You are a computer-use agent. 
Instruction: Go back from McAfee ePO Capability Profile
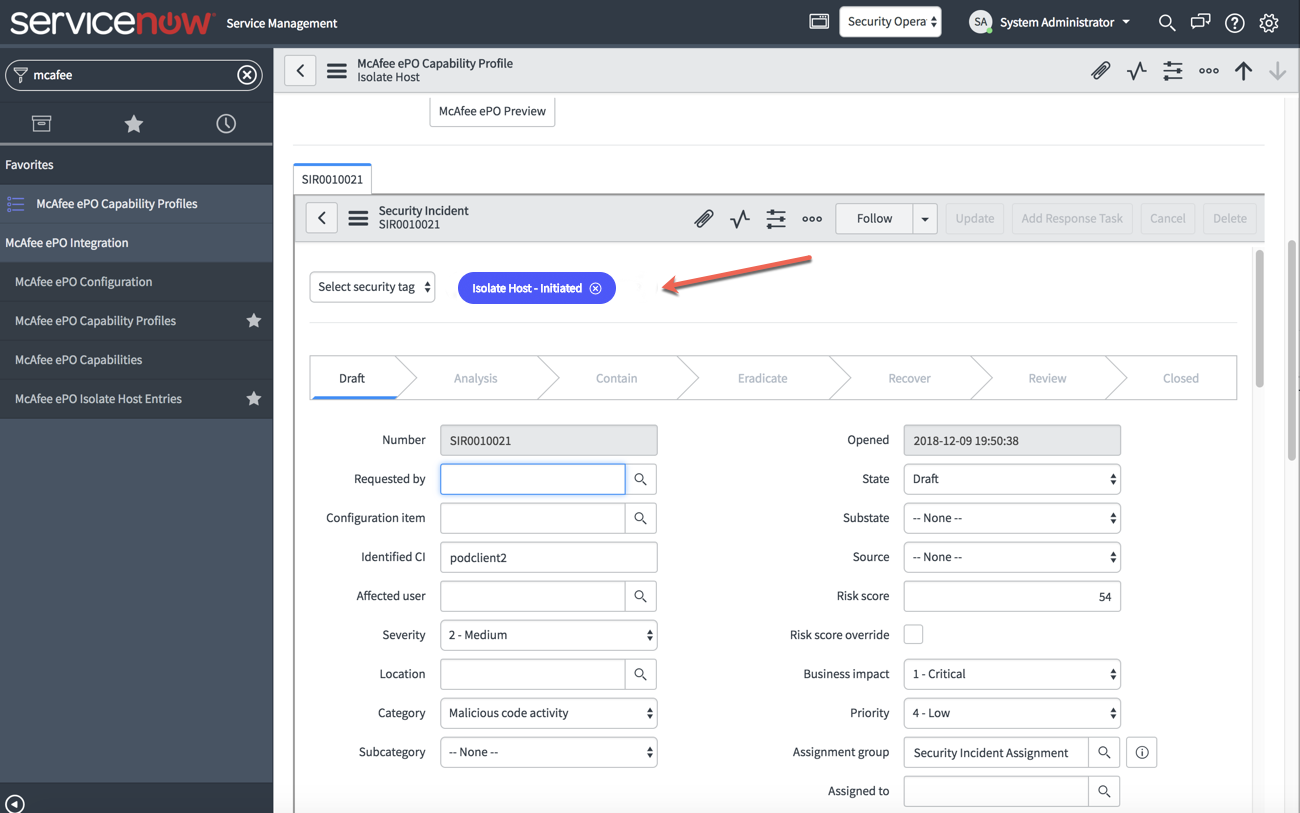[x=300, y=70]
